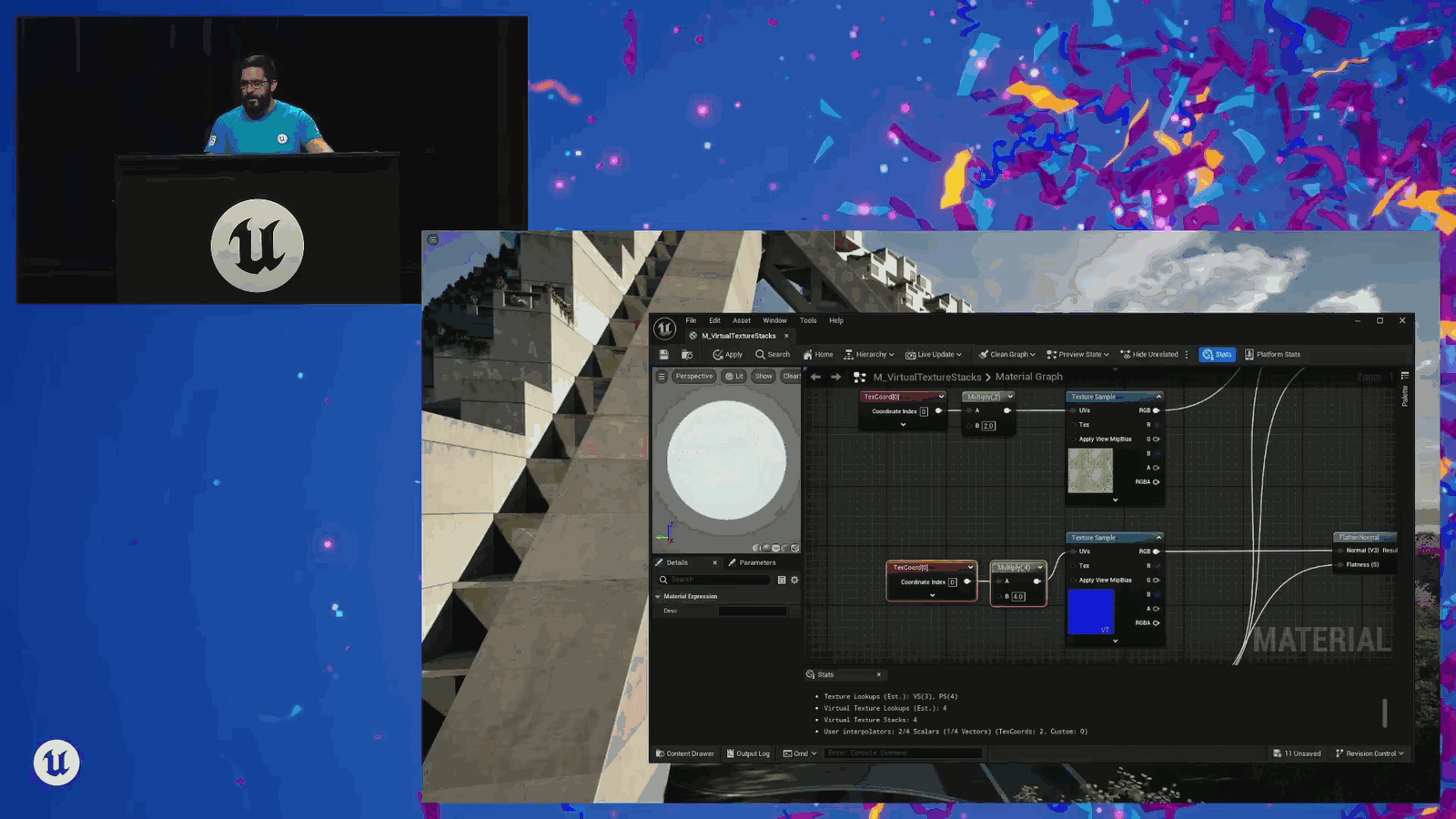Open Search in the material toolbar
Image resolution: width=1456 pixels, height=819 pixels.
click(773, 355)
